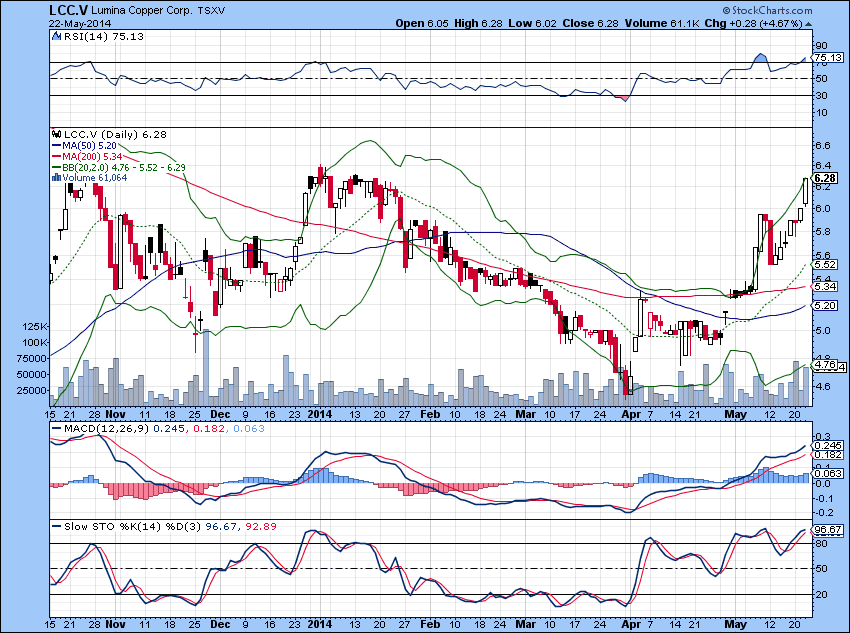Click the 0.182 MACD signal tag on right
Image resolution: width=850 pixels, height=633 pixels.
tap(828, 455)
